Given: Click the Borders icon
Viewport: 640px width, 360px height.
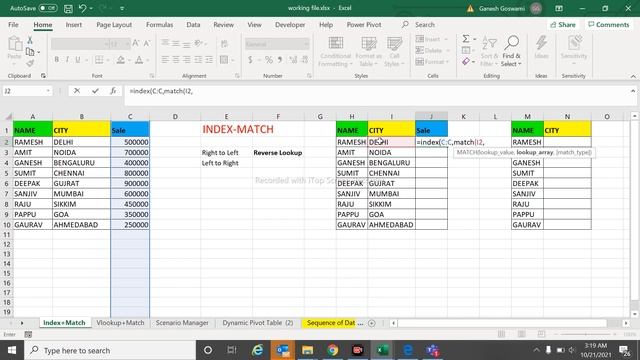Looking at the screenshot, I should 99,60.
